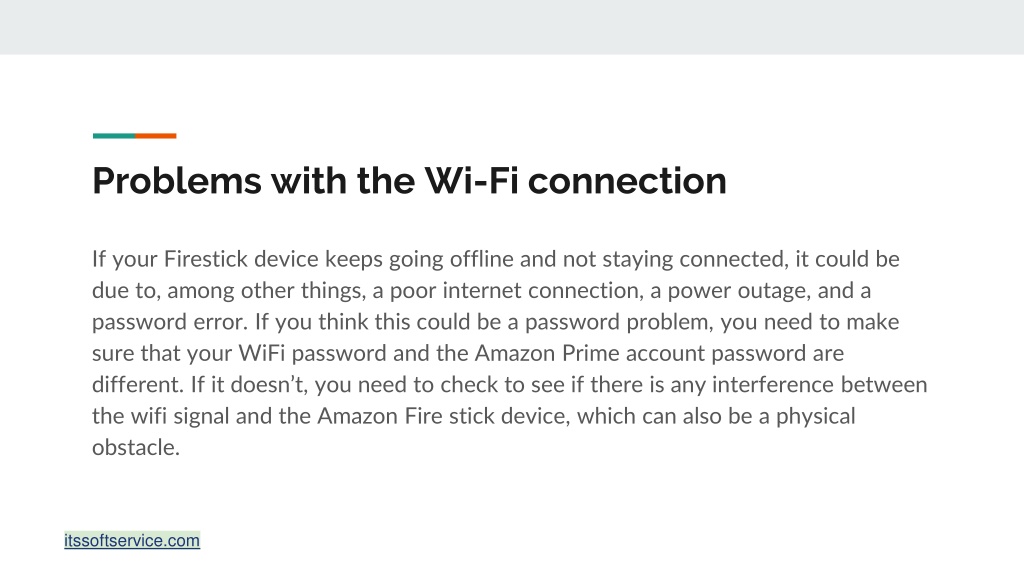Click the word 'connection' in the heading
This screenshot has width=1024, height=576.
pyautogui.click(x=627, y=181)
